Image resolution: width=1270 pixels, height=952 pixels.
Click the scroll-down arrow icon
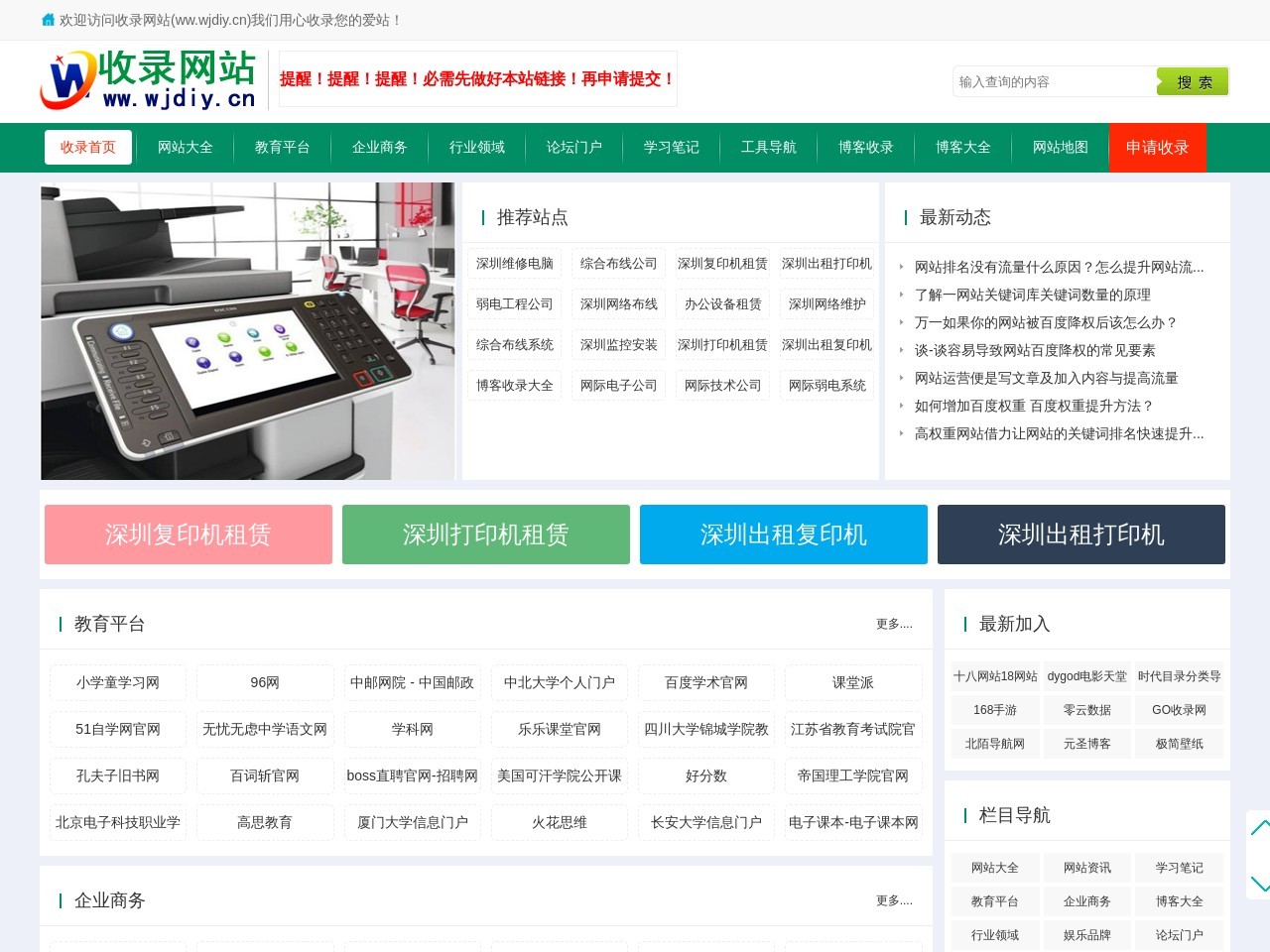[x=1259, y=882]
